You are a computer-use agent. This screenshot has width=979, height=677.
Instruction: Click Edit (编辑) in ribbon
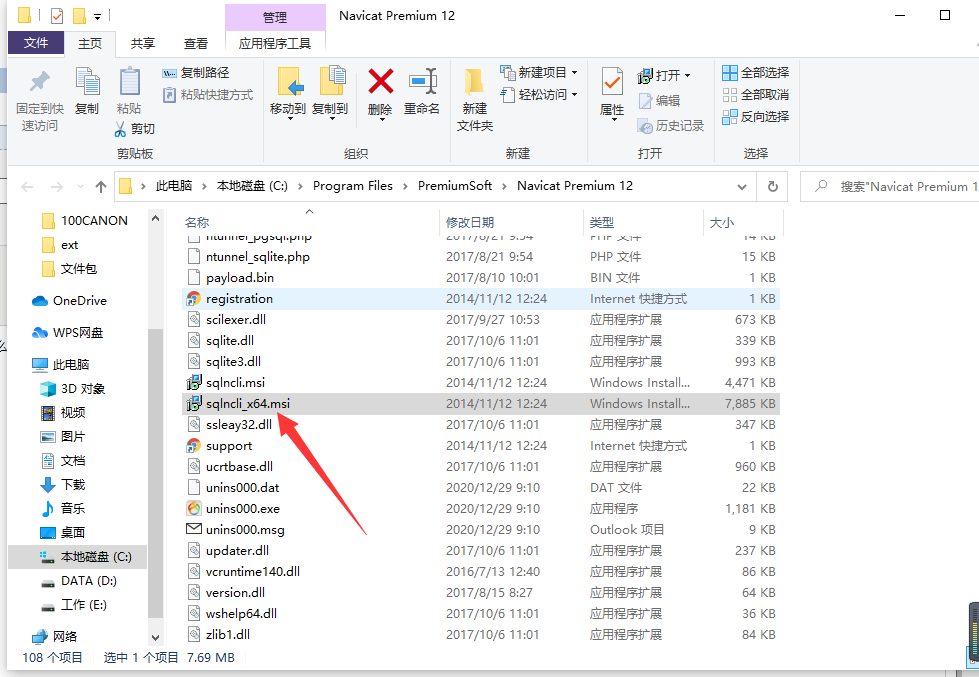tap(659, 101)
